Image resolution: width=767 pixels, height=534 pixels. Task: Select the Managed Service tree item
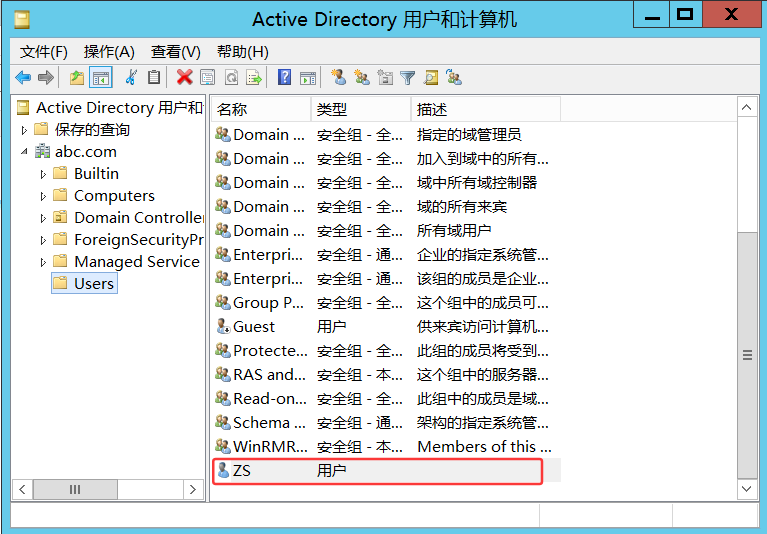(136, 261)
